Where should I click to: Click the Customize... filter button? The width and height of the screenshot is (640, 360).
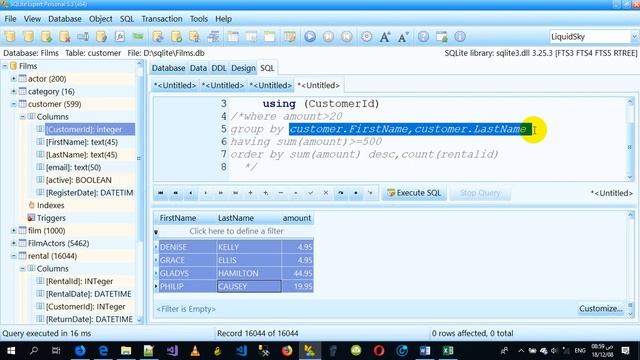[x=601, y=309]
